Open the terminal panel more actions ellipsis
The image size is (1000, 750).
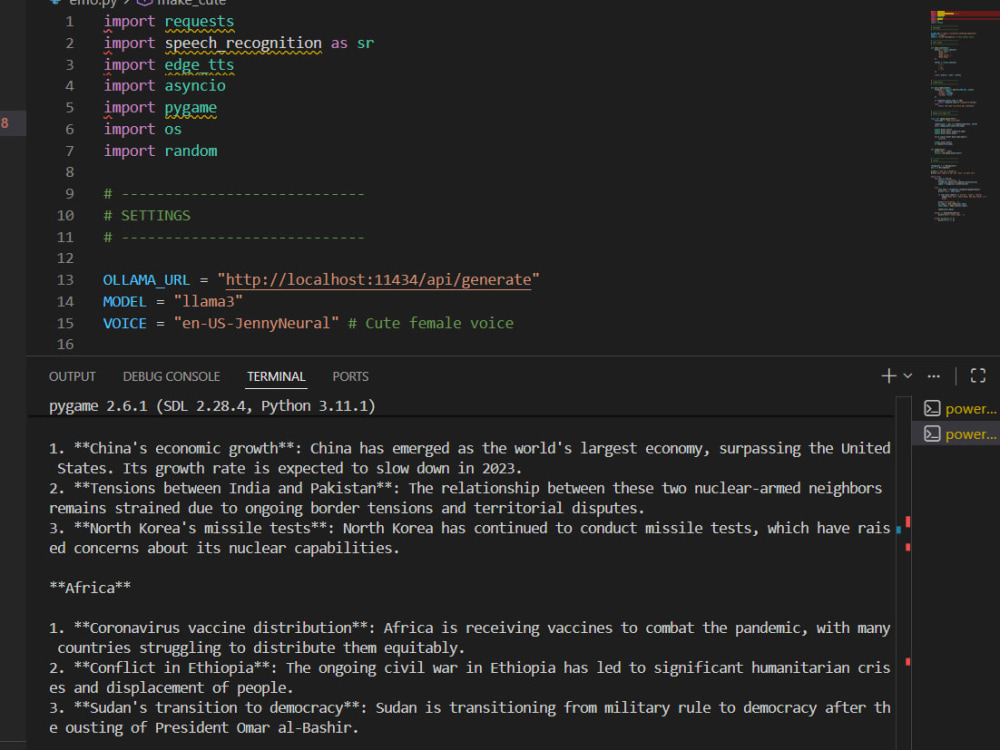click(x=934, y=376)
